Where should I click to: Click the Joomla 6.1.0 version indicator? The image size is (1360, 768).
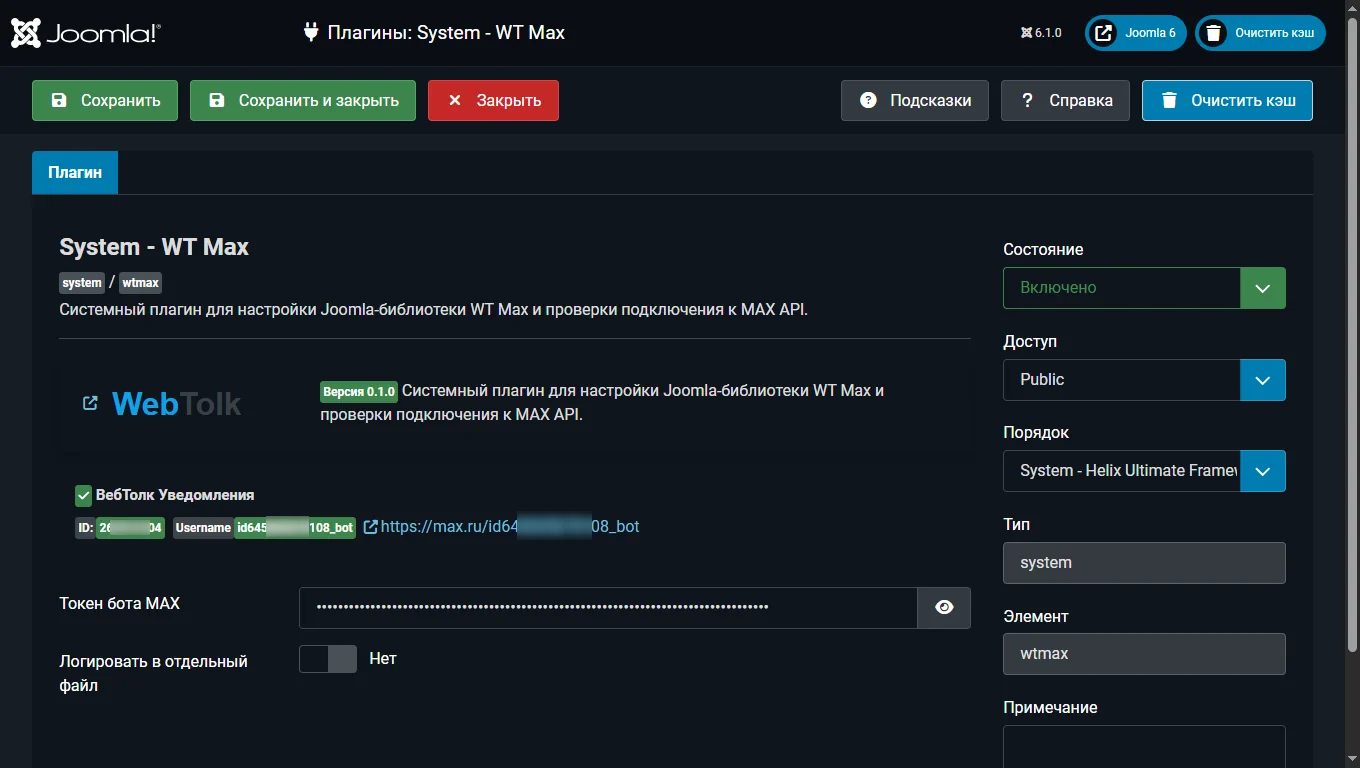click(x=1041, y=33)
